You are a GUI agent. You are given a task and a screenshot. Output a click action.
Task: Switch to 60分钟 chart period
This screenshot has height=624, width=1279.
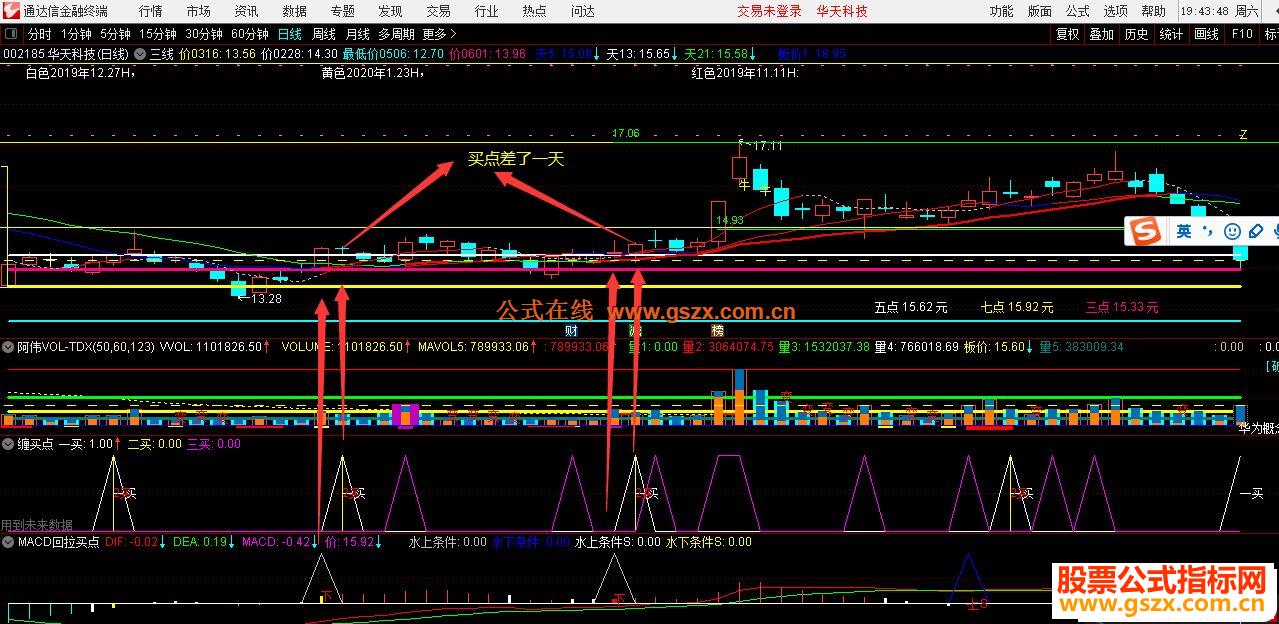(x=249, y=34)
